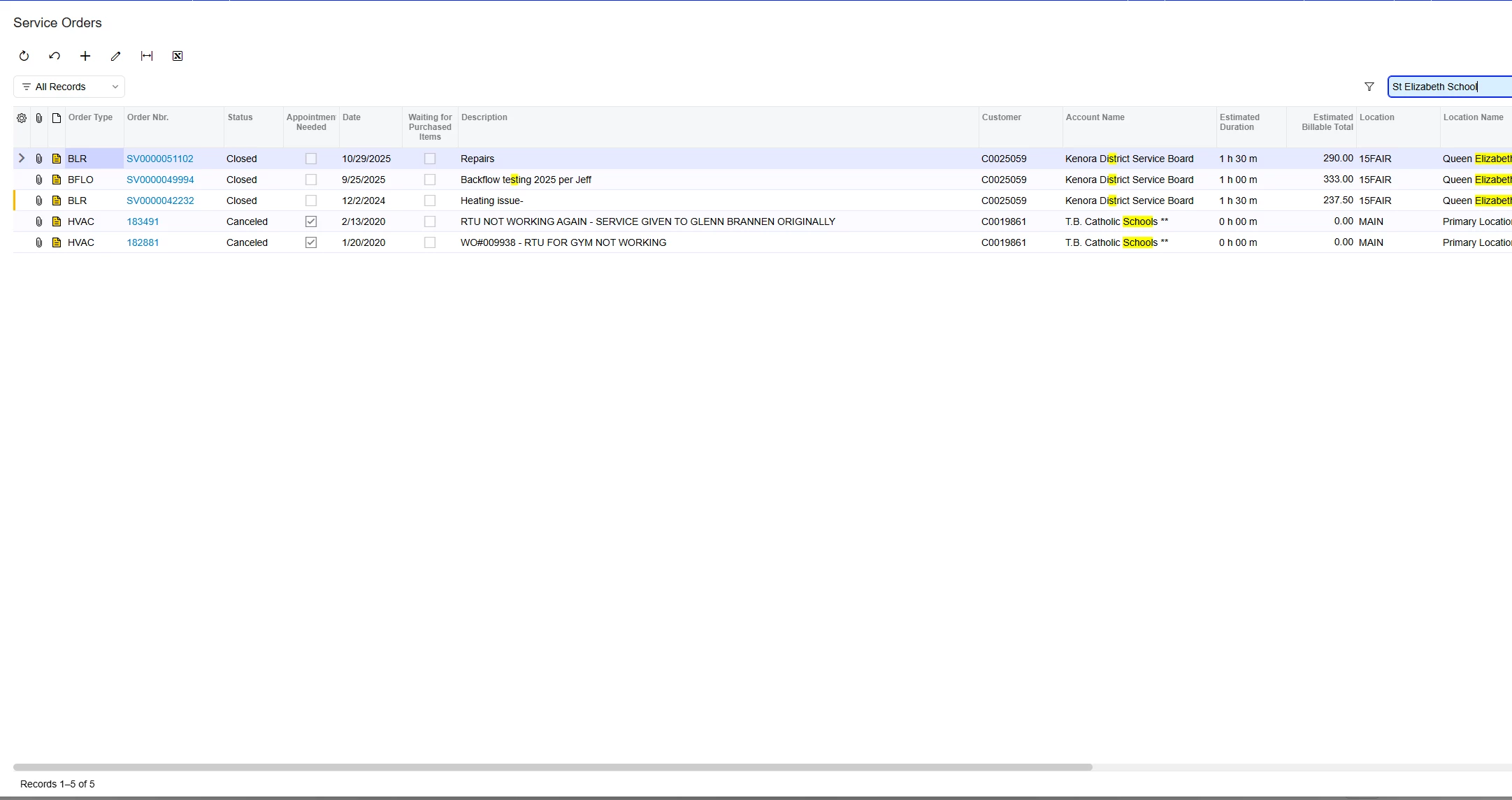Click the pencil Edit icon
The image size is (1512, 800).
coord(116,56)
